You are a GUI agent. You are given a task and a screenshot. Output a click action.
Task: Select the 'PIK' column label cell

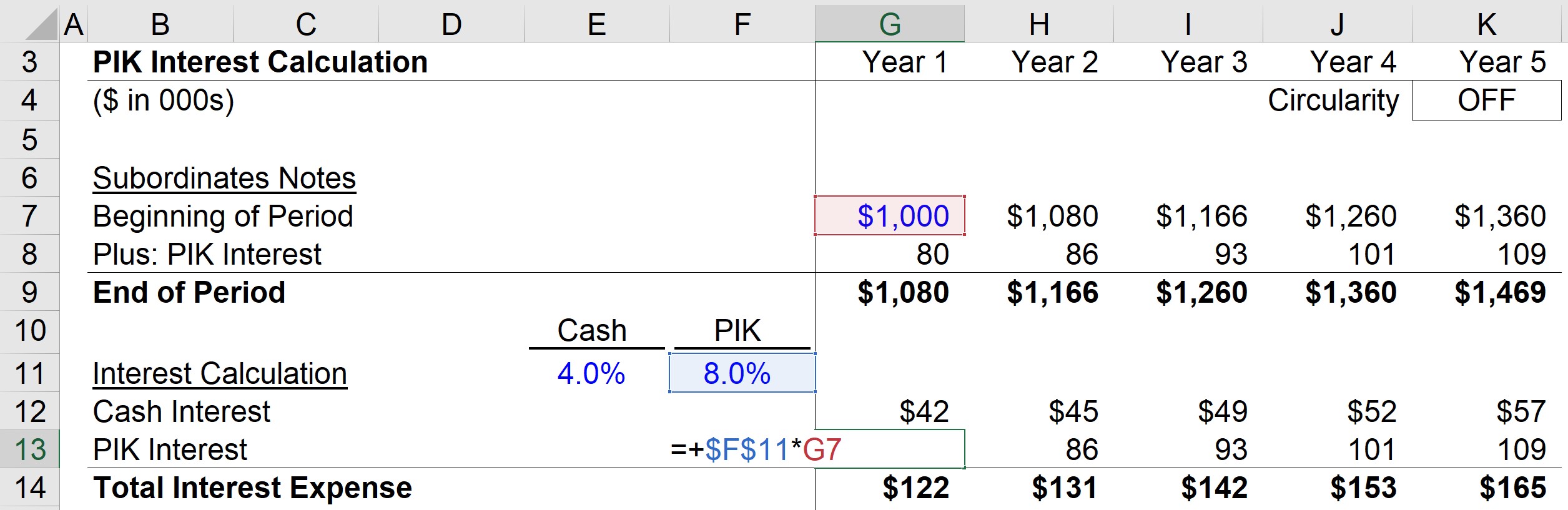742,330
